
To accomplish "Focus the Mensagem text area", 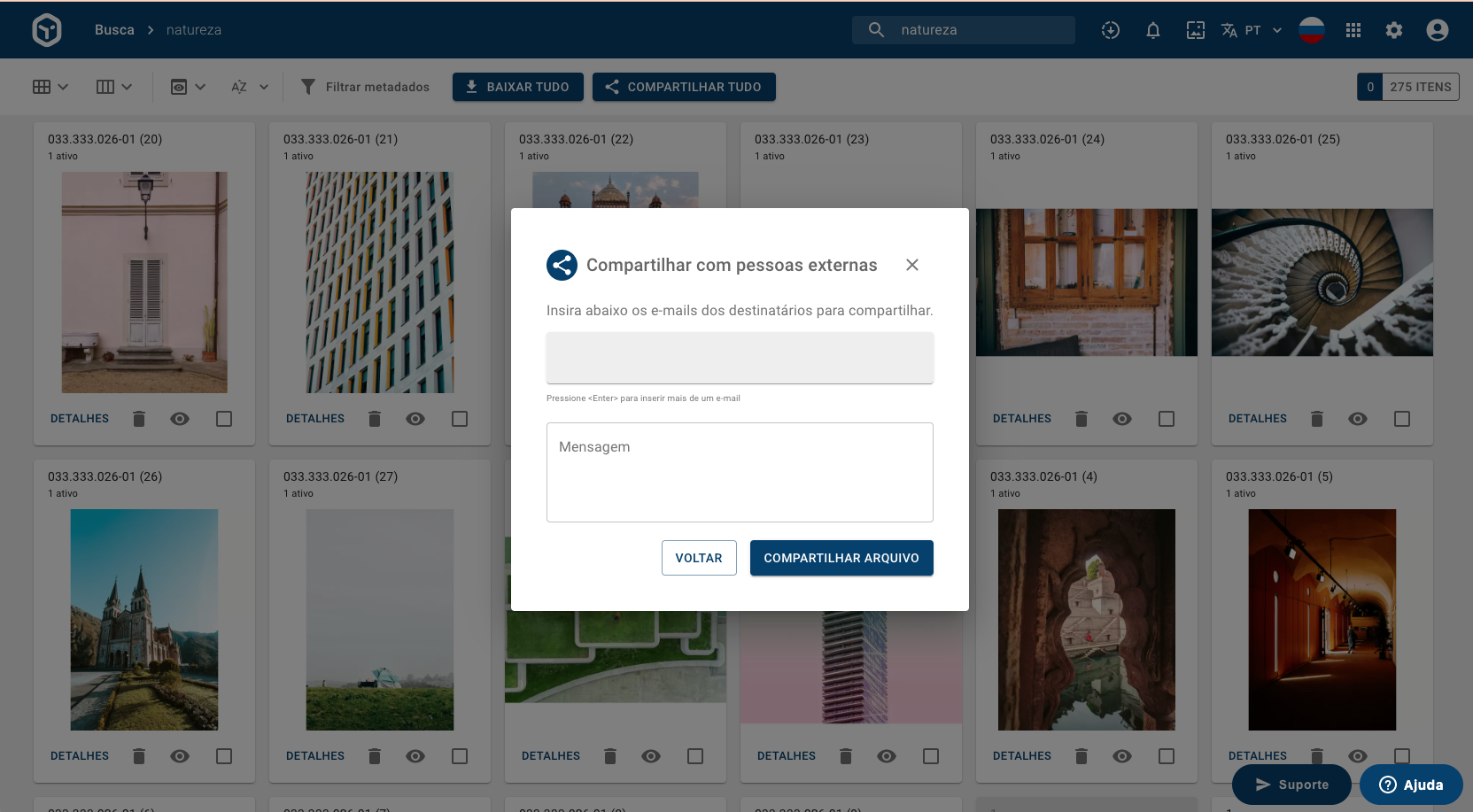I will click(740, 472).
